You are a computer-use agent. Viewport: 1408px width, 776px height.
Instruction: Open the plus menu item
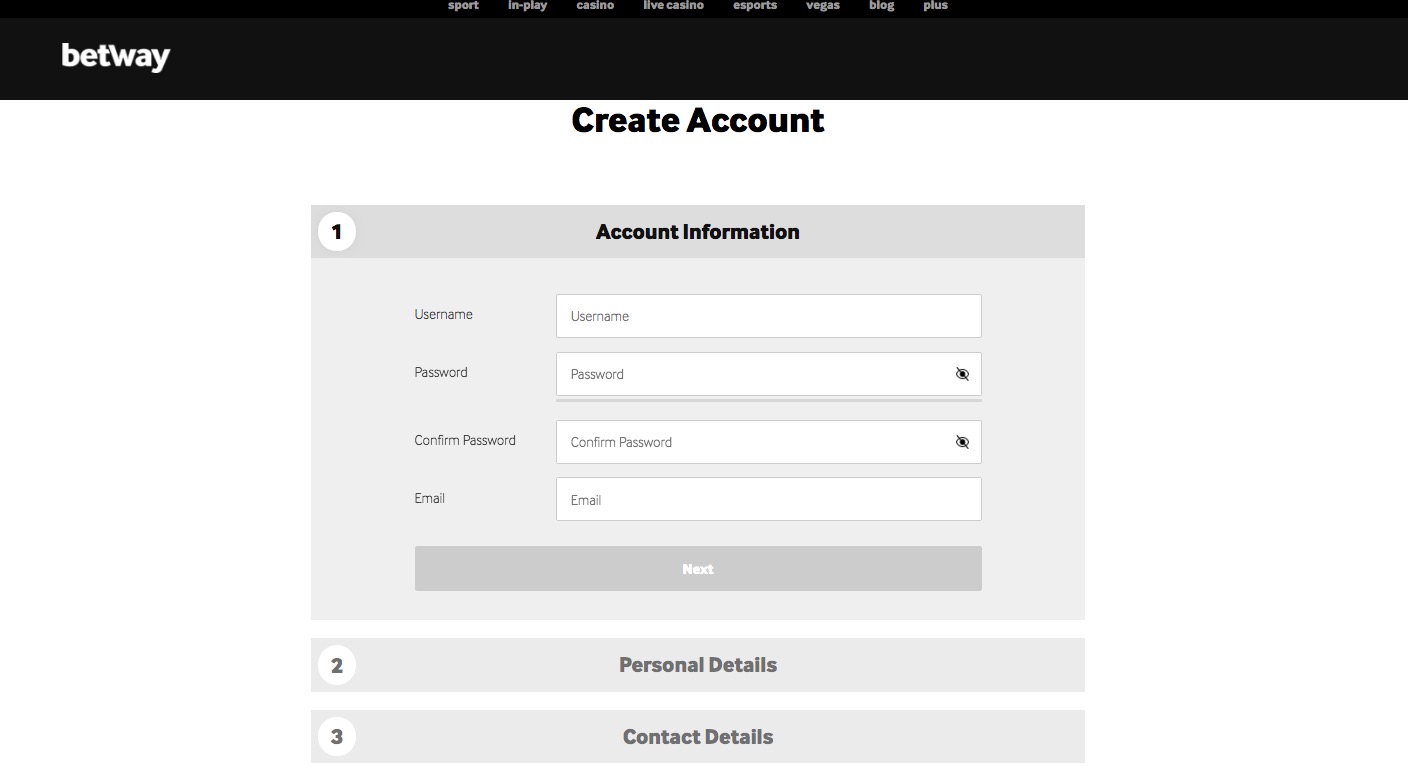934,5
